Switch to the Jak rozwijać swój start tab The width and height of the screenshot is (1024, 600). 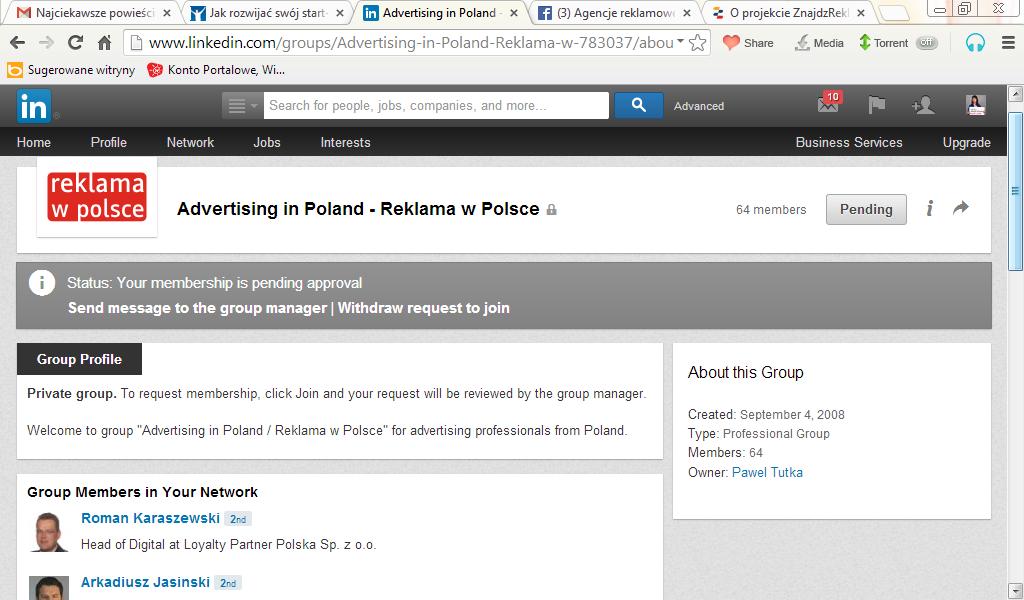tap(268, 12)
